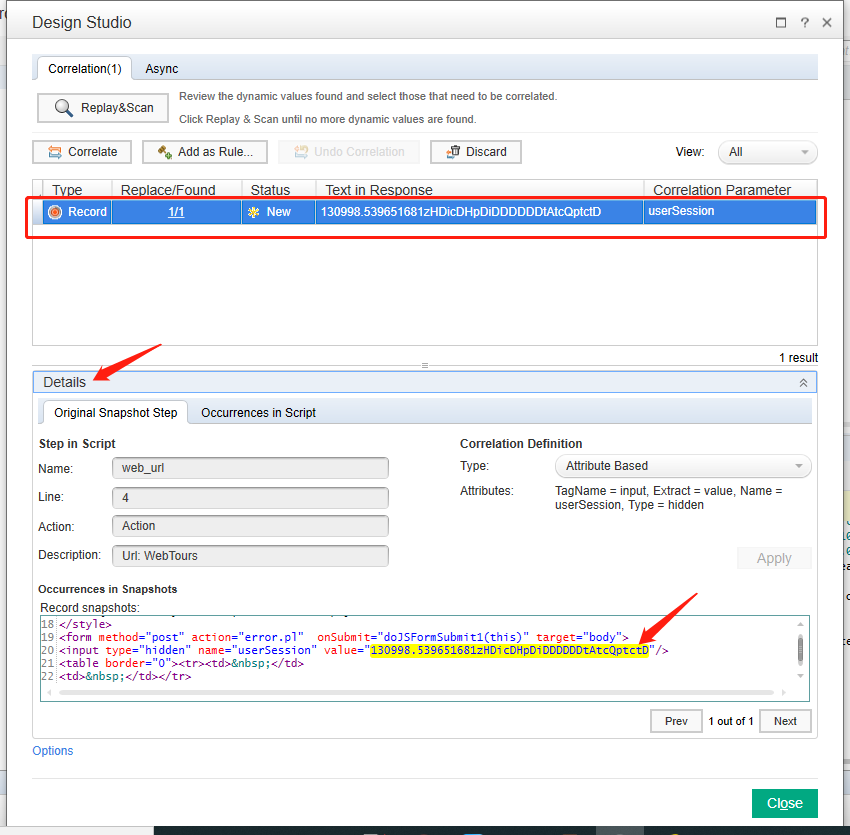Maximize the Design Studio dialog

click(x=781, y=22)
